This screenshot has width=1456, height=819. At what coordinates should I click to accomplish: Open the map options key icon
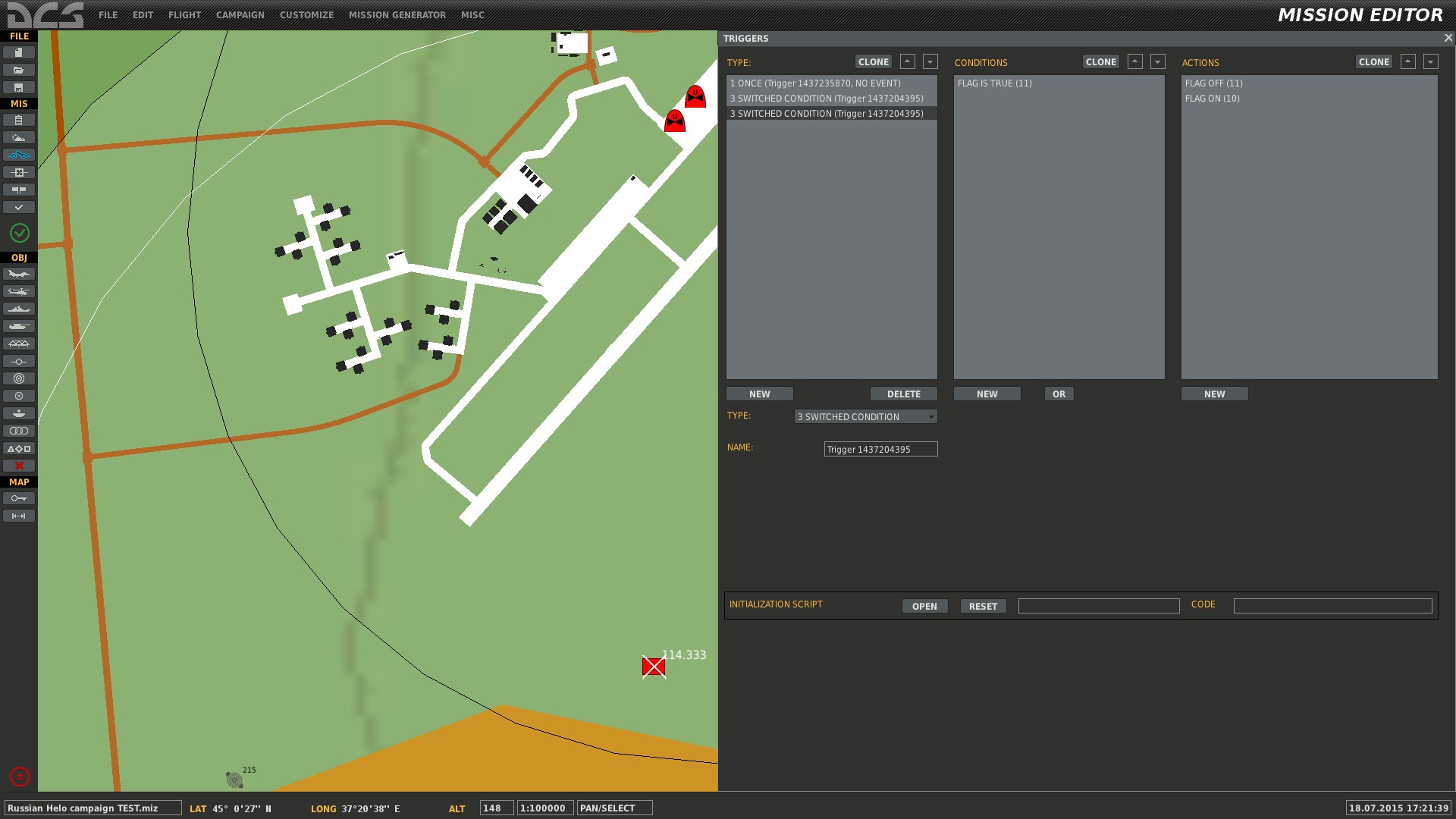tap(19, 498)
